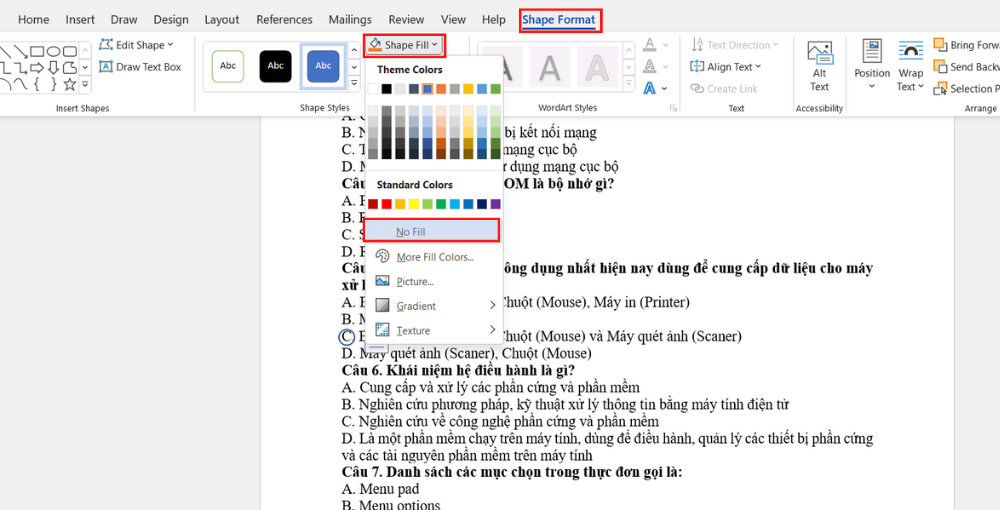Click the Draw Text Box button
The image size is (1000, 510).
(x=140, y=67)
